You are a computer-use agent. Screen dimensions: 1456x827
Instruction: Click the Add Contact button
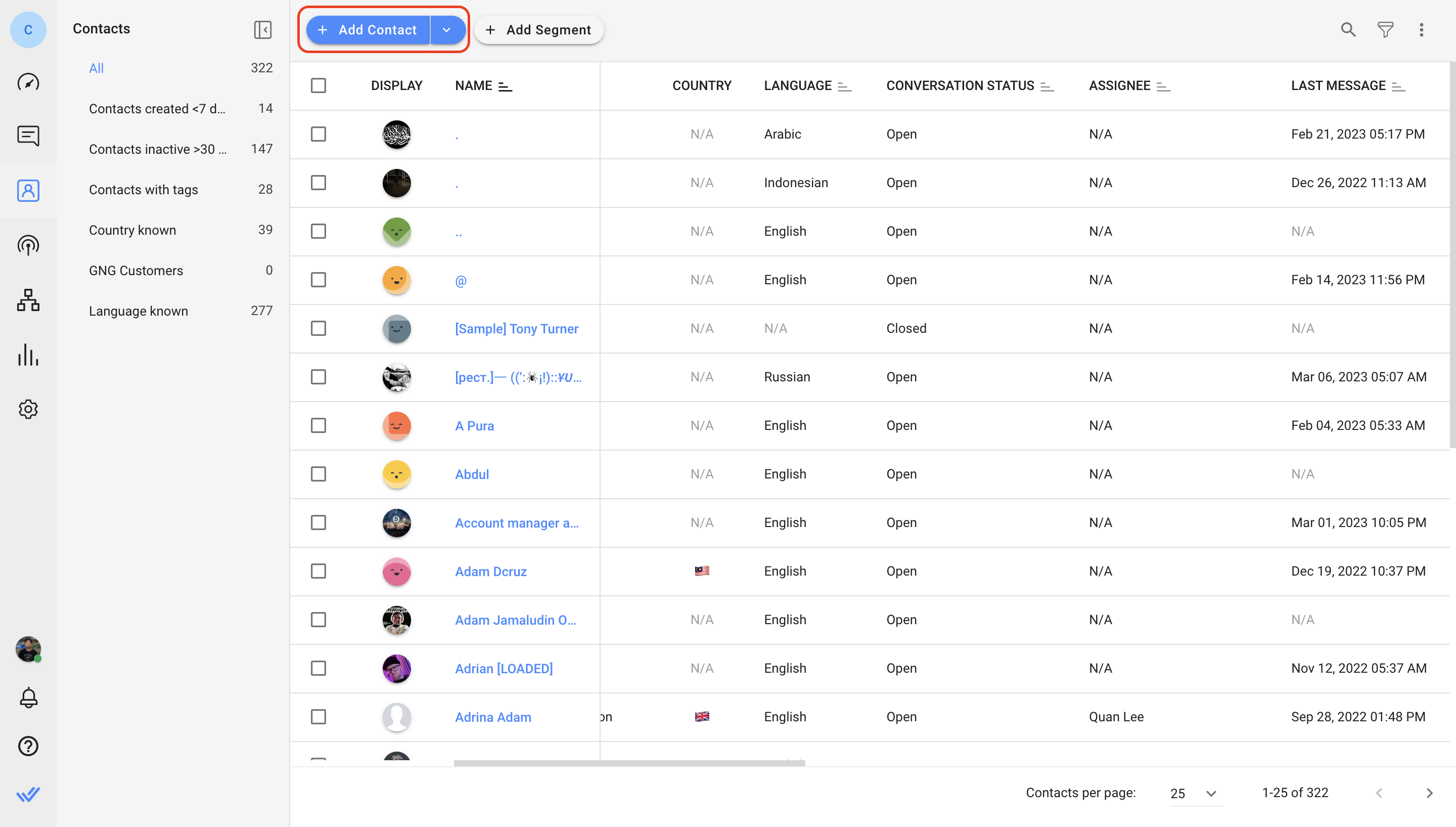368,29
